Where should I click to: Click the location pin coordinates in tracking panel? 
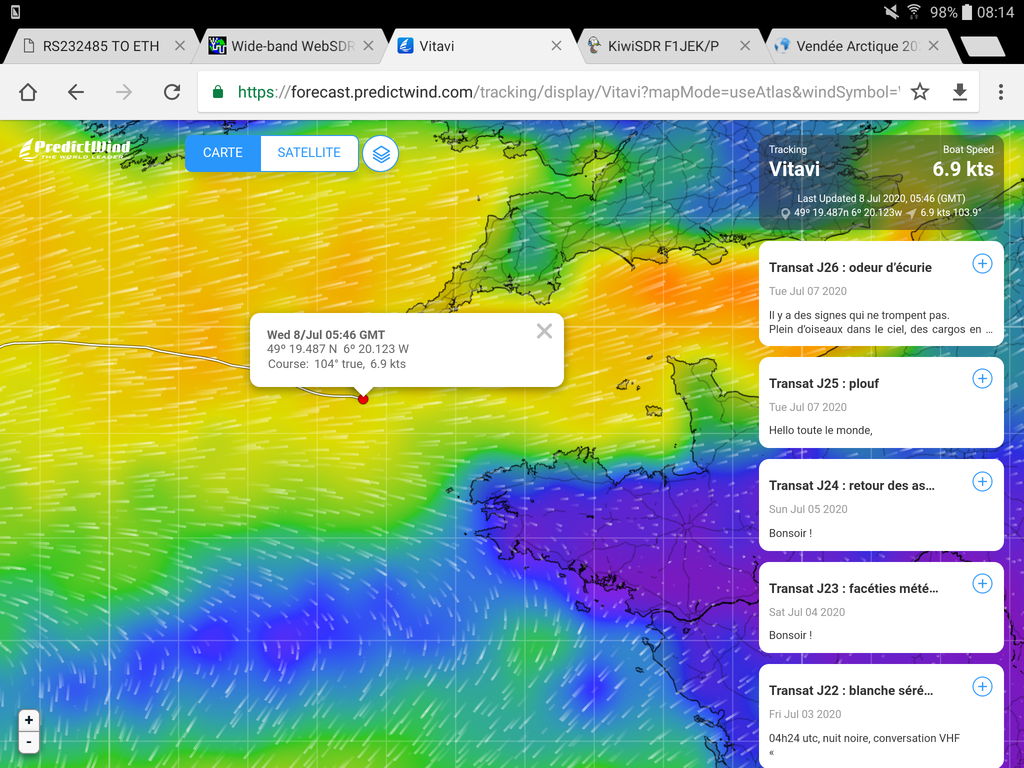[848, 213]
